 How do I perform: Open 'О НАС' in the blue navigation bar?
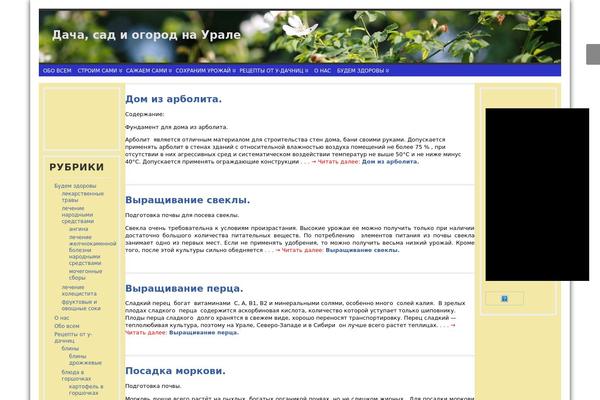pyautogui.click(x=322, y=70)
